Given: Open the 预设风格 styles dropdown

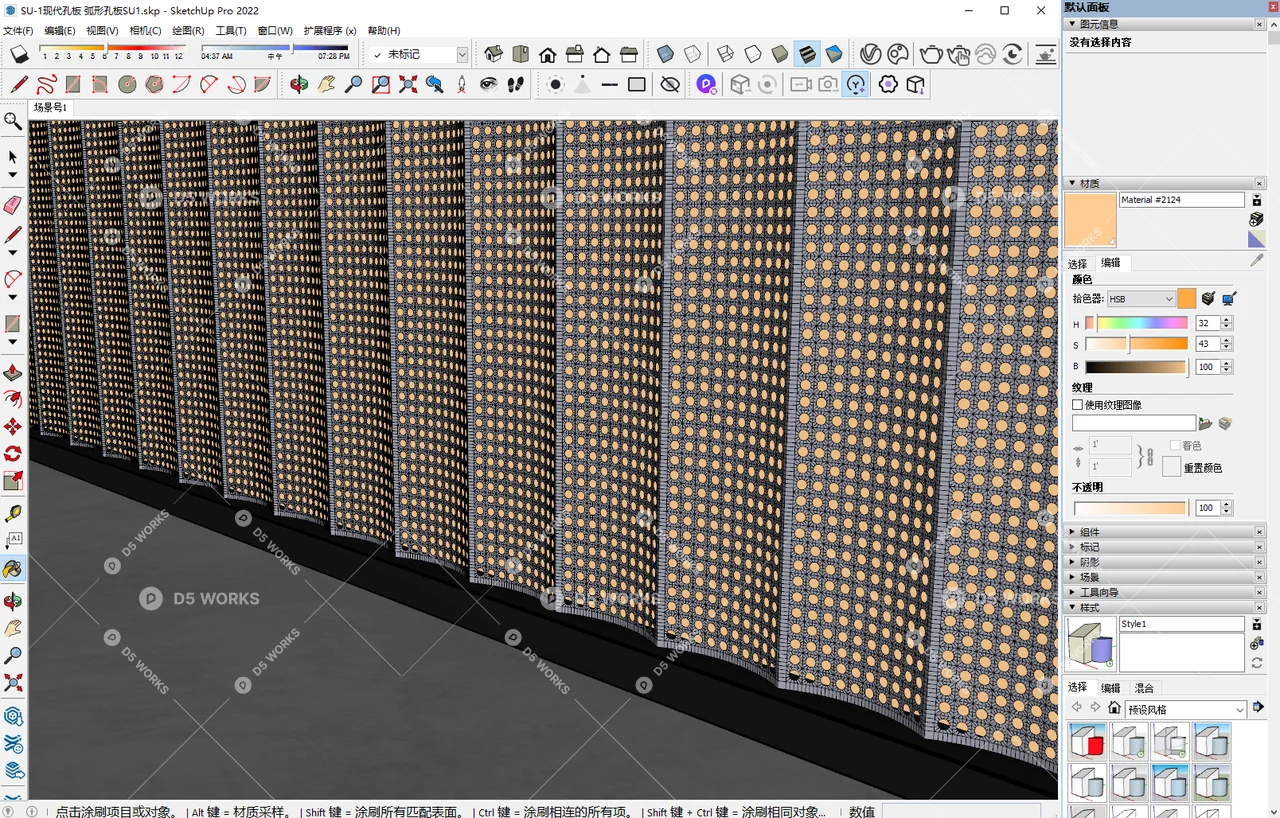Looking at the screenshot, I should tap(1185, 708).
